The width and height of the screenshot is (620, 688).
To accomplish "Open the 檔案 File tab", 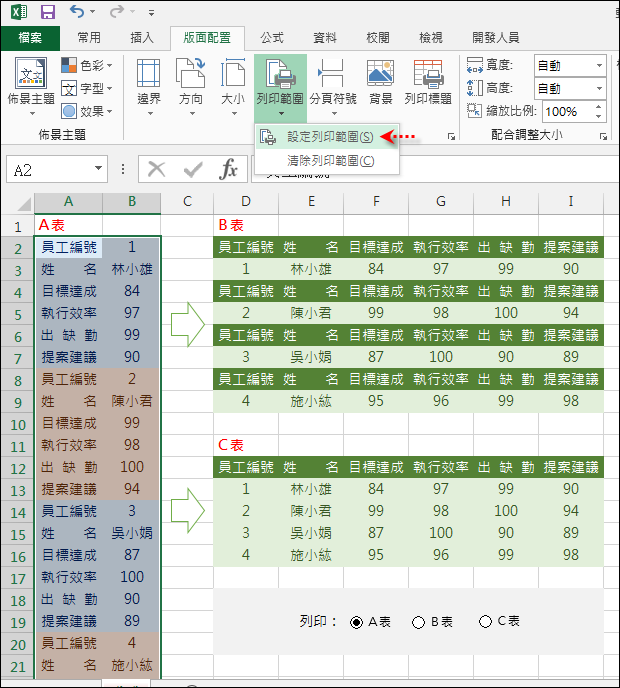I will [30, 38].
